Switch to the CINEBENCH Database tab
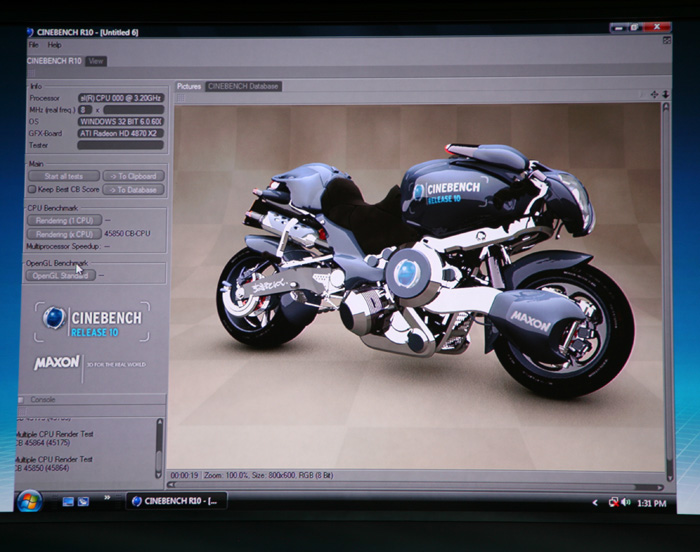The height and width of the screenshot is (552, 700). [243, 86]
